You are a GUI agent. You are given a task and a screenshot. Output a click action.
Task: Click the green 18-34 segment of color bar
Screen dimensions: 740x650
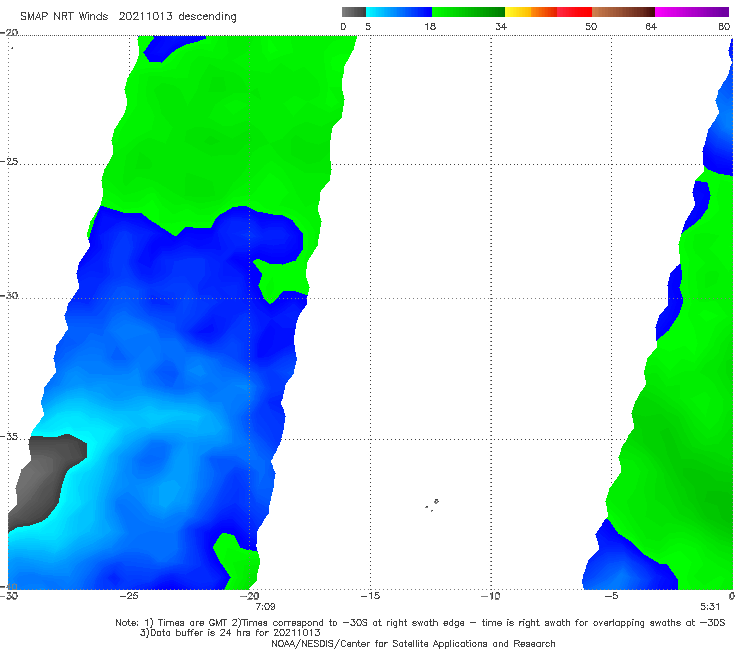(x=468, y=12)
